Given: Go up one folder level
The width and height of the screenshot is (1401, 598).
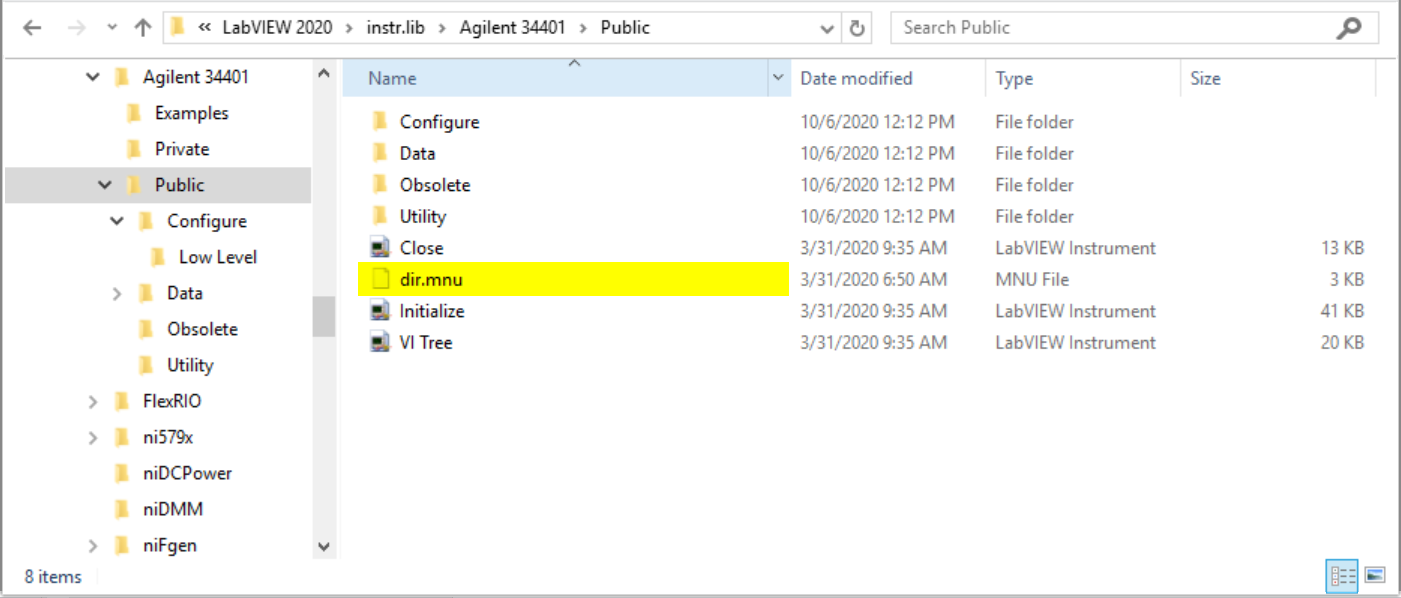Looking at the screenshot, I should tap(142, 28).
